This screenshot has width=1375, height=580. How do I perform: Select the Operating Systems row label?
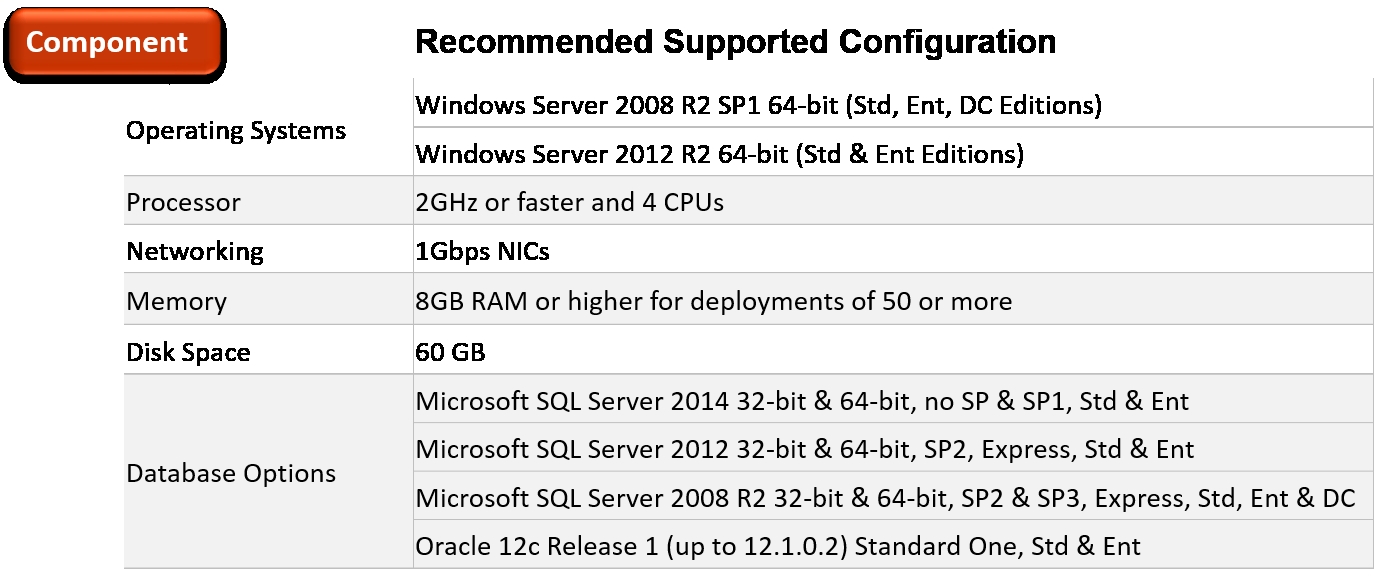tap(236, 131)
